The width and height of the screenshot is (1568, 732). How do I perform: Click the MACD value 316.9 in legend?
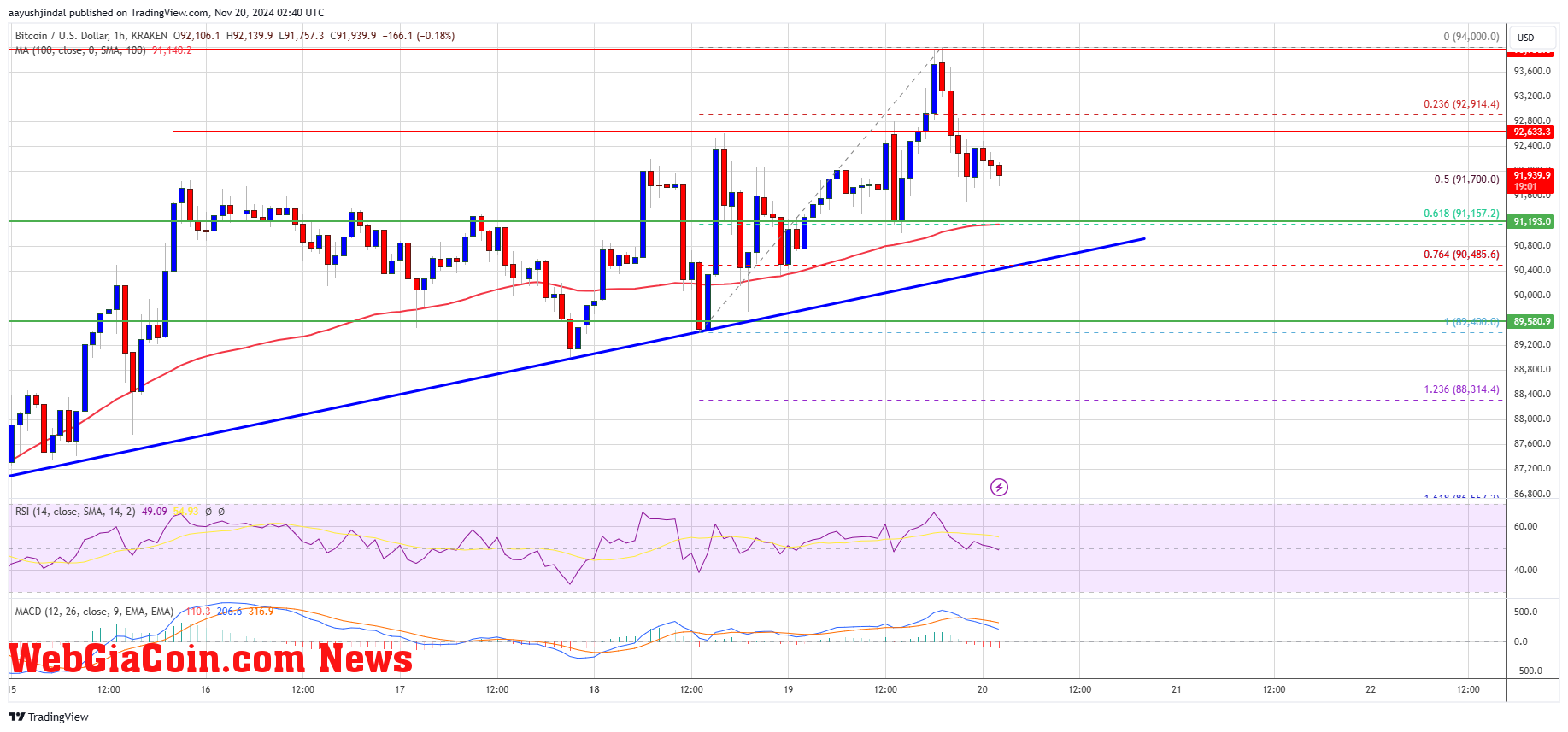click(261, 612)
